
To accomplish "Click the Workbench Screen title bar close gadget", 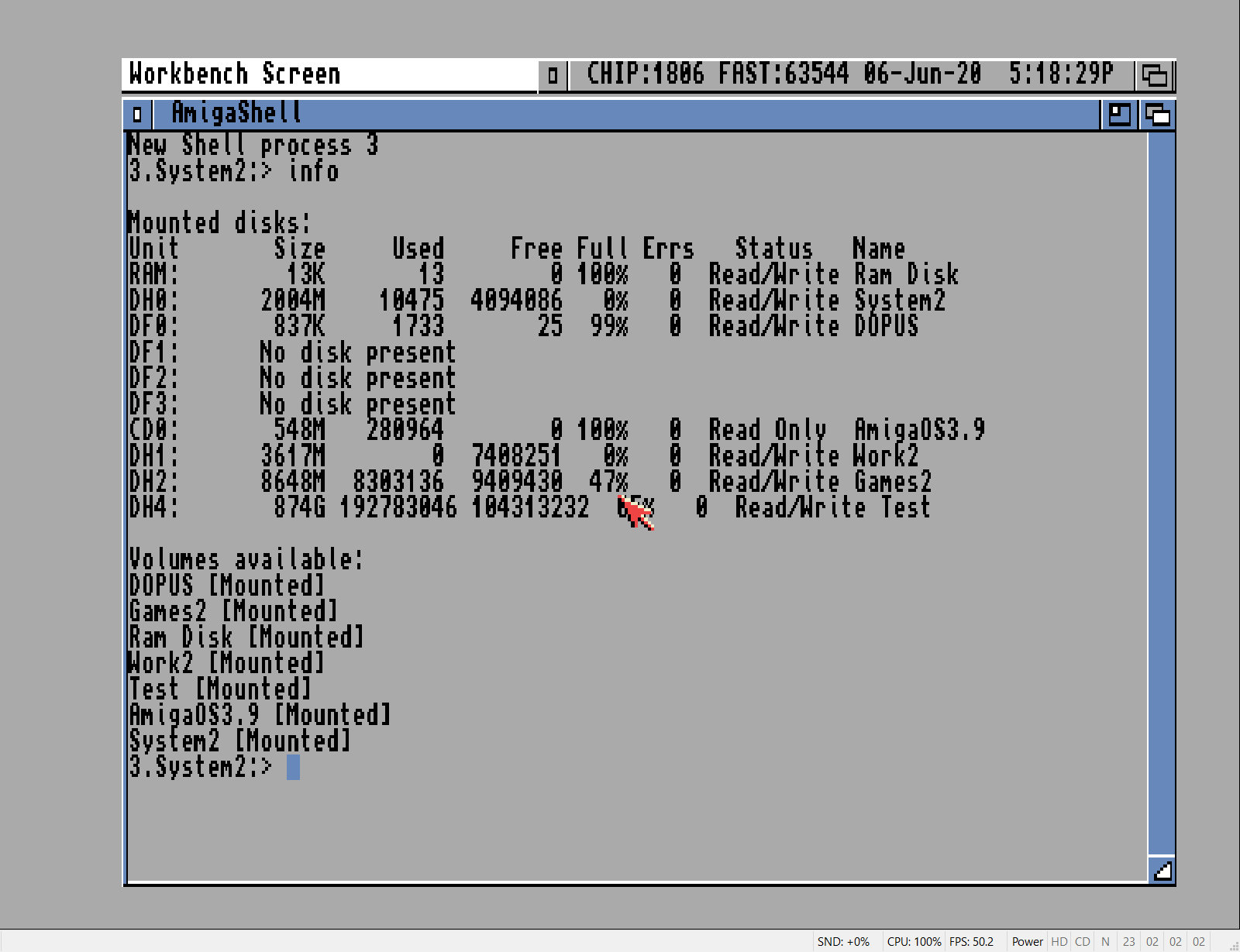I will pyautogui.click(x=553, y=75).
